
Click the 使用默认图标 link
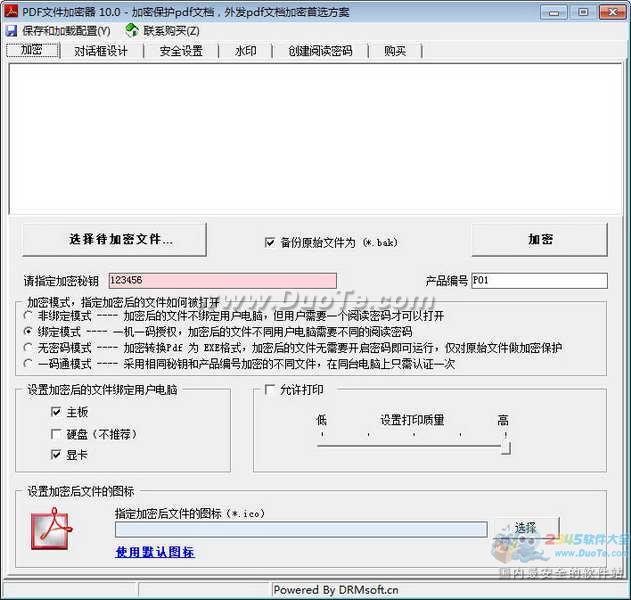click(155, 552)
